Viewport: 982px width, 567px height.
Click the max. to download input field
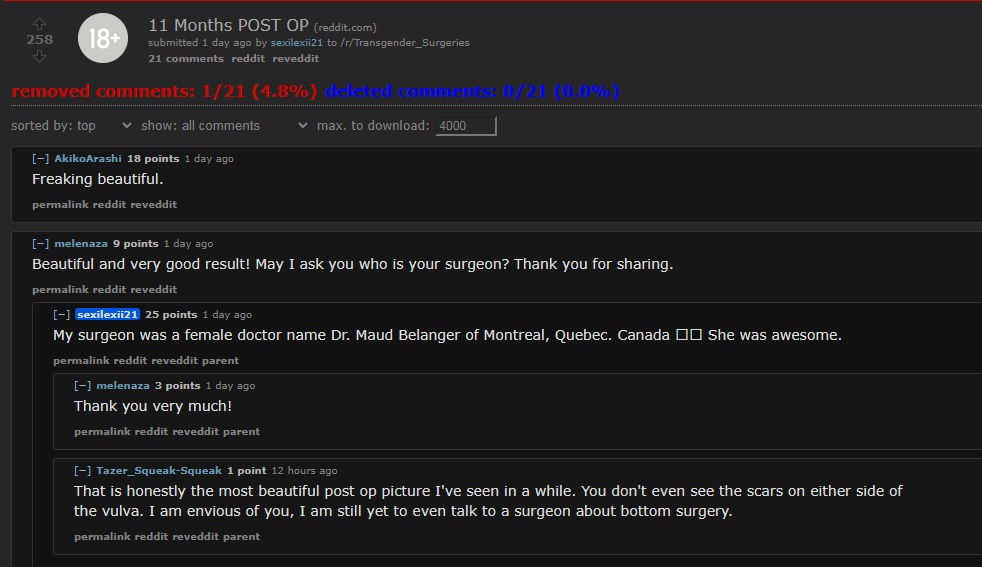[x=466, y=126]
